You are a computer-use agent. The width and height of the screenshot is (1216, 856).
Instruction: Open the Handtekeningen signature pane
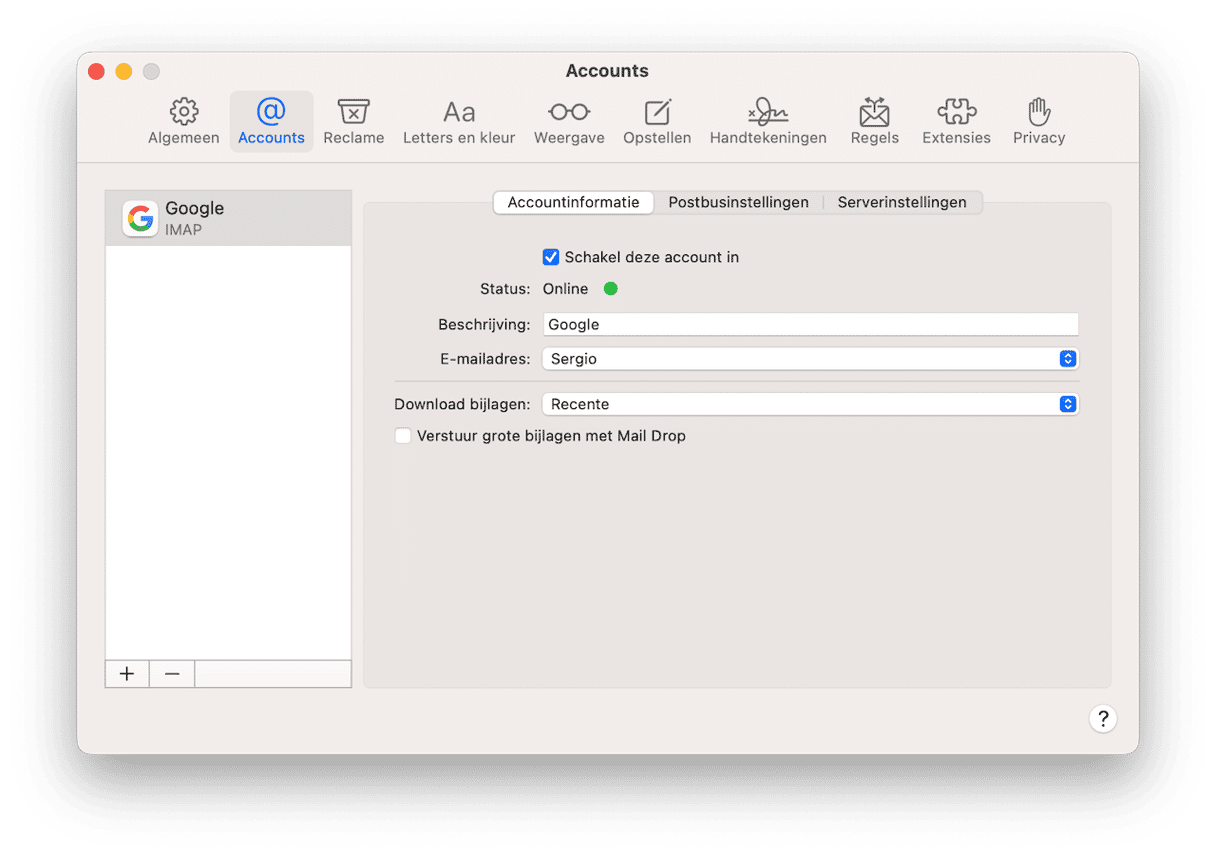(768, 122)
